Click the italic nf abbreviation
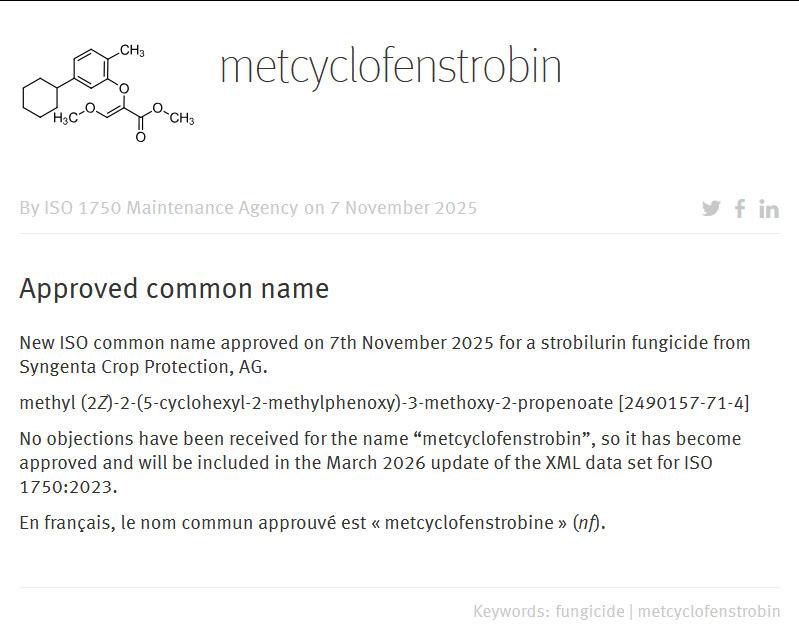 [x=588, y=522]
